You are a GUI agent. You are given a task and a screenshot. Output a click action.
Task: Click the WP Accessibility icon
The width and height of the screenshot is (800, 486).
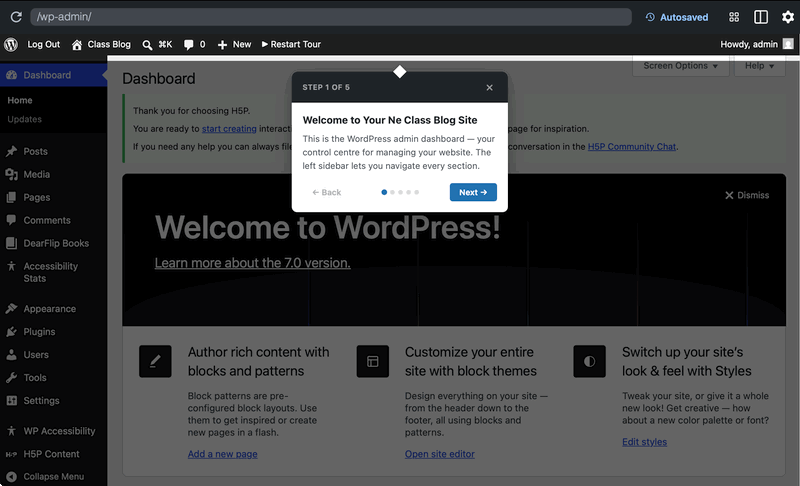coord(11,431)
